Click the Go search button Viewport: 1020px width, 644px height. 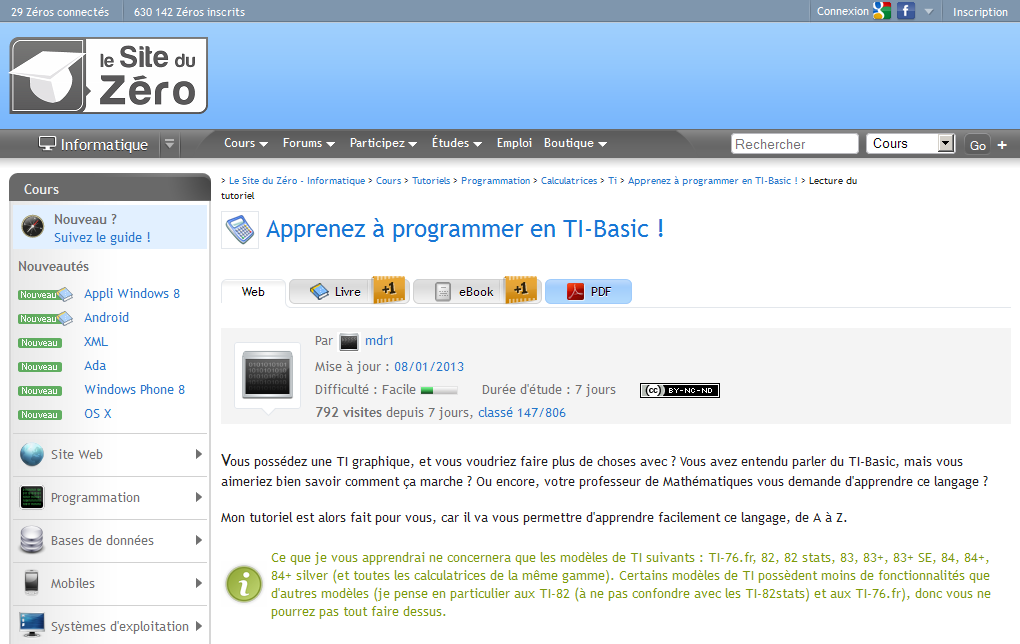pos(977,145)
